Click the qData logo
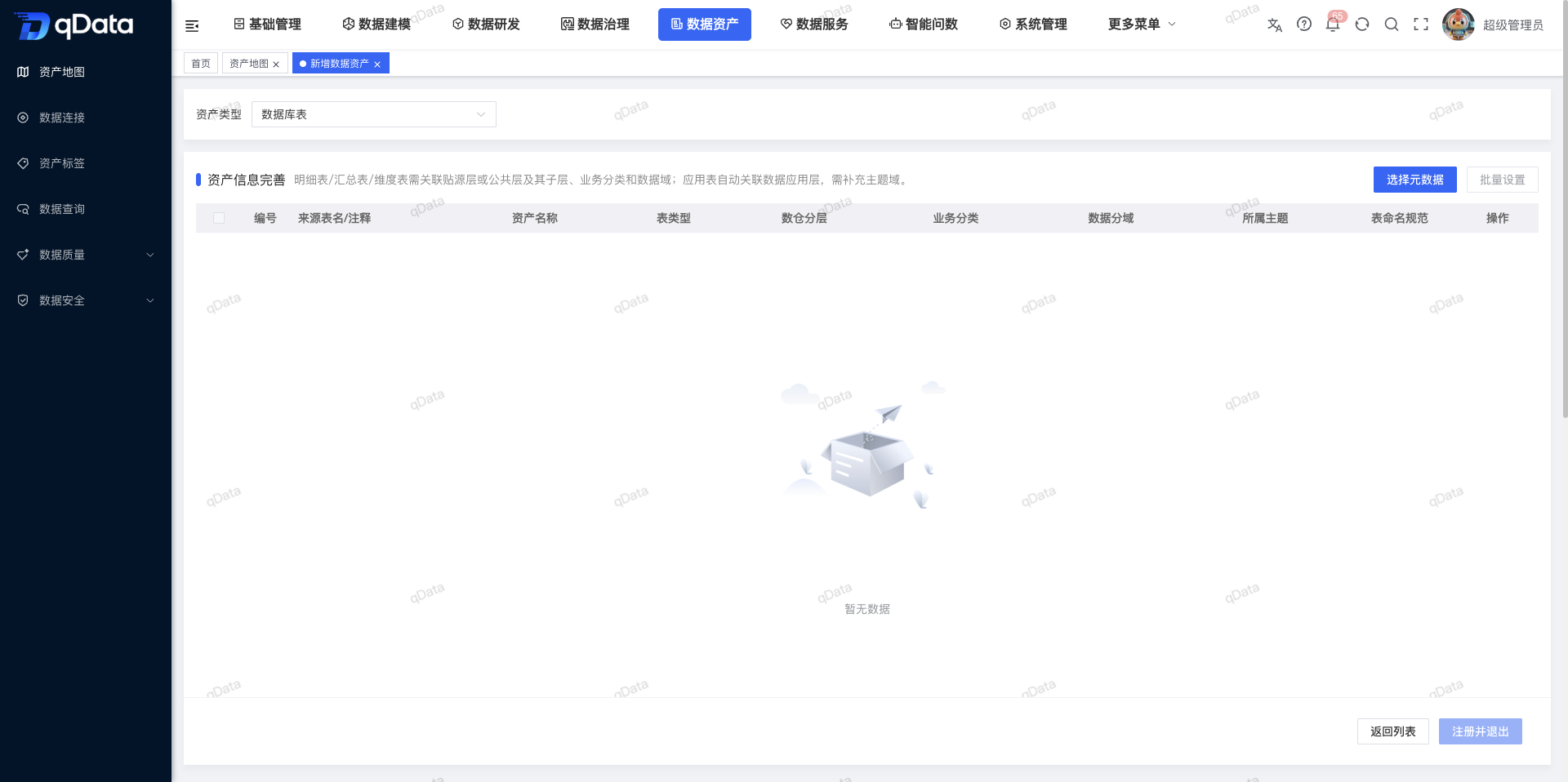 [73, 25]
